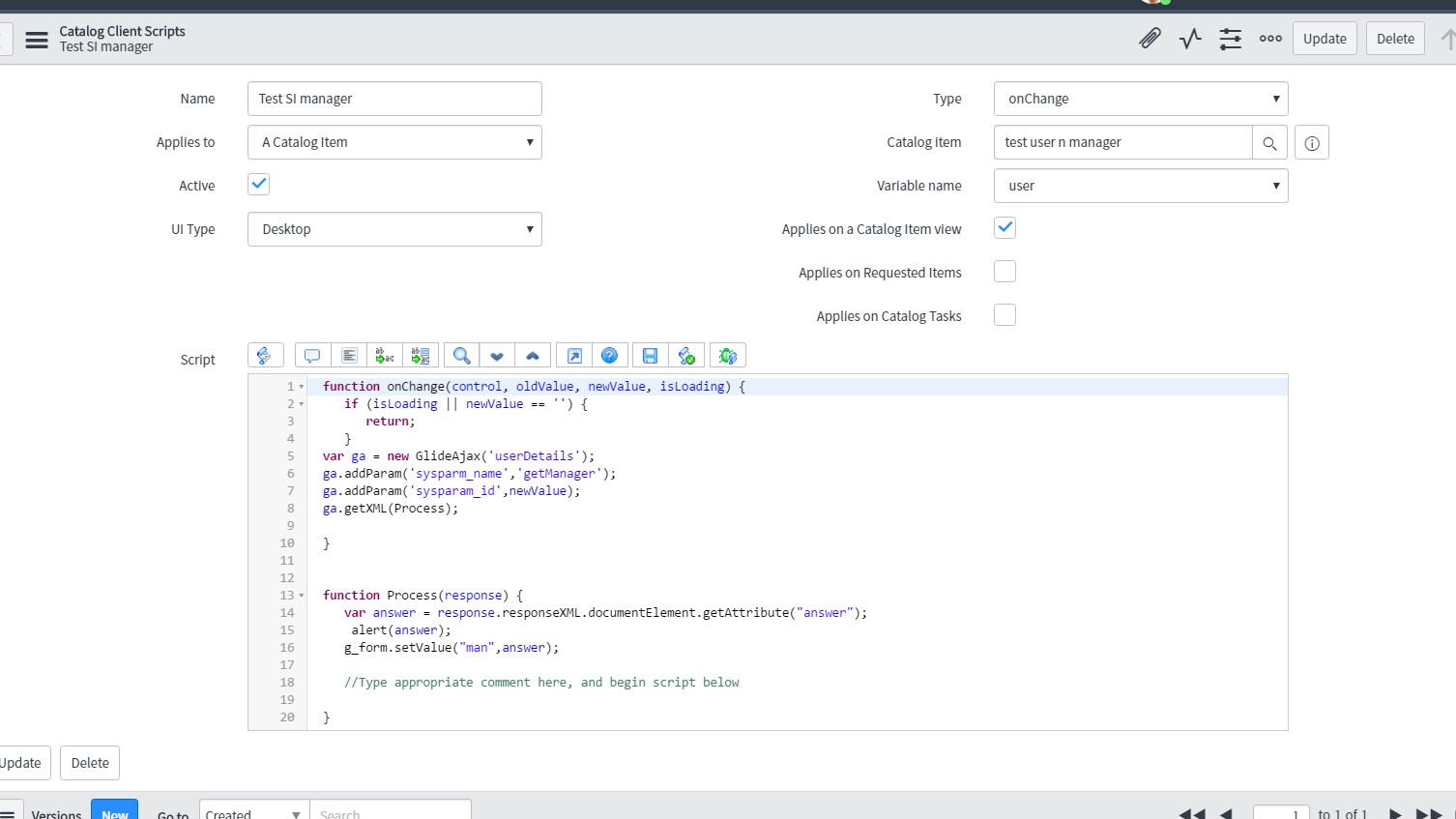1456x819 pixels.
Task: Open the Variable name dropdown
Action: (1141, 186)
